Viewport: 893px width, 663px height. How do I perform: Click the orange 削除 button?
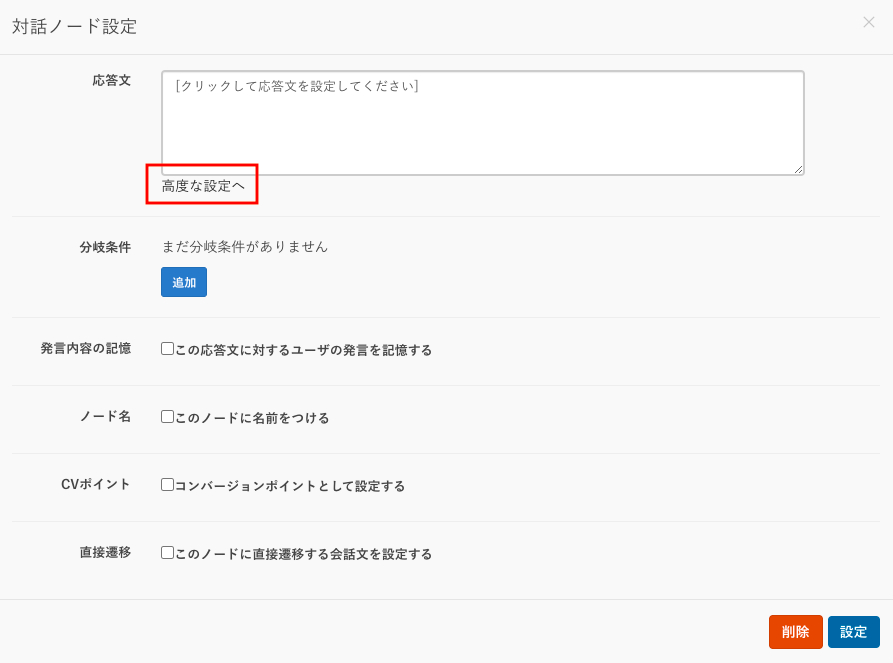coord(795,632)
